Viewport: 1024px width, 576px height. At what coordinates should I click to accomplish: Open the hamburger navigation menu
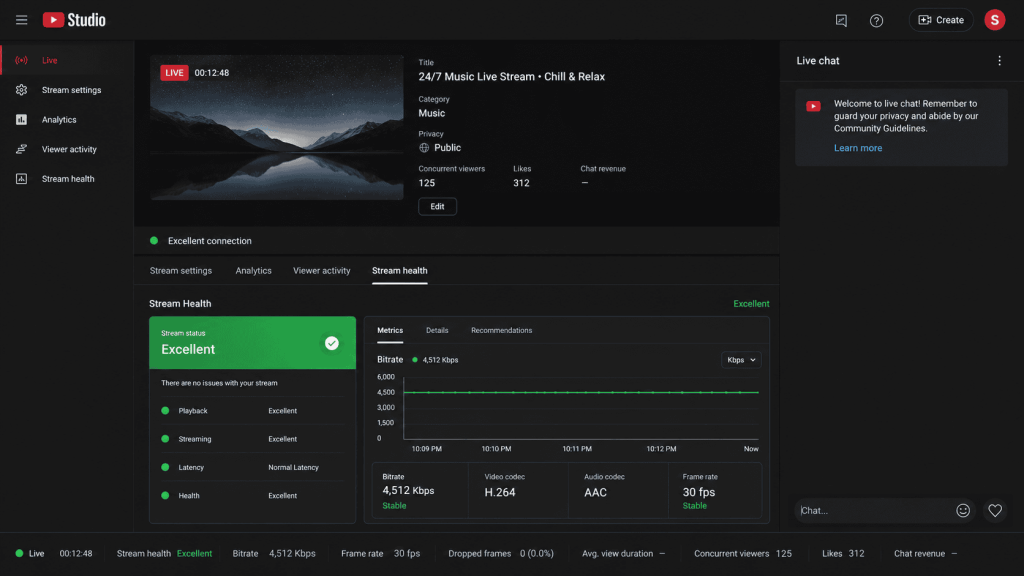click(x=22, y=20)
